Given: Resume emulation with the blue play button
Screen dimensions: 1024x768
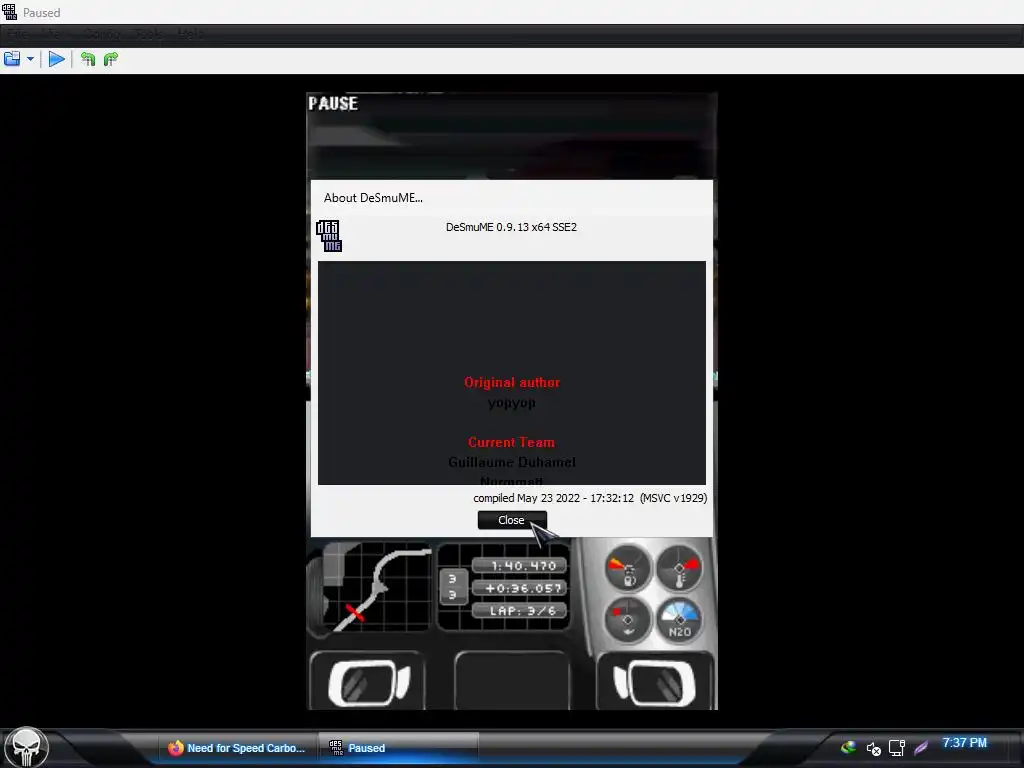Looking at the screenshot, I should (57, 59).
